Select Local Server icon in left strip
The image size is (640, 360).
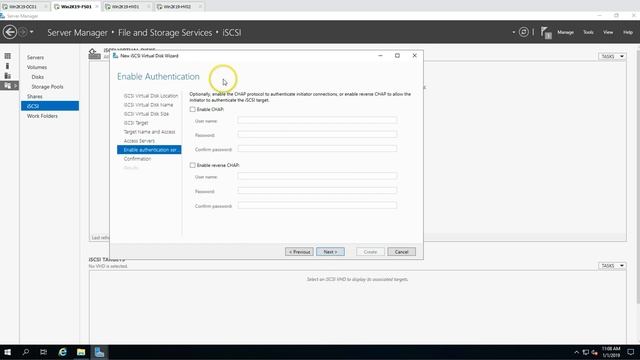point(7,66)
